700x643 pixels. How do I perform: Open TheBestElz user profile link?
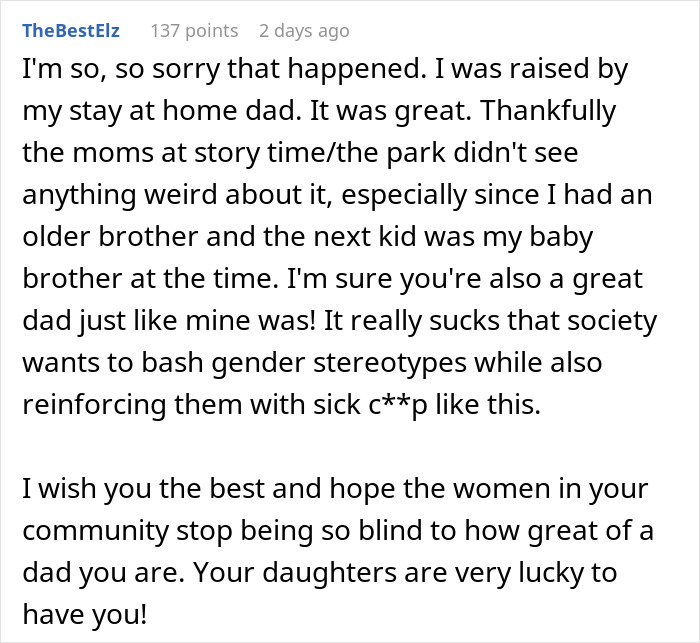tap(70, 30)
